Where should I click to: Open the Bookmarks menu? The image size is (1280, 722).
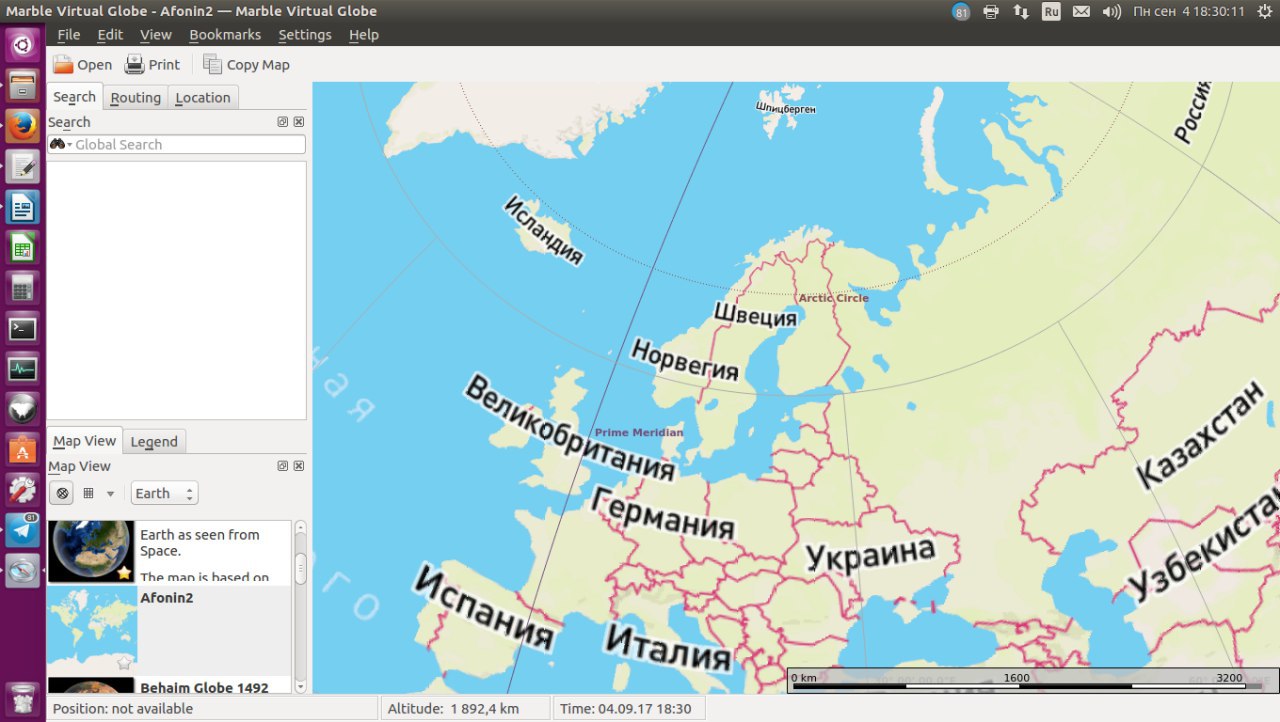point(225,34)
